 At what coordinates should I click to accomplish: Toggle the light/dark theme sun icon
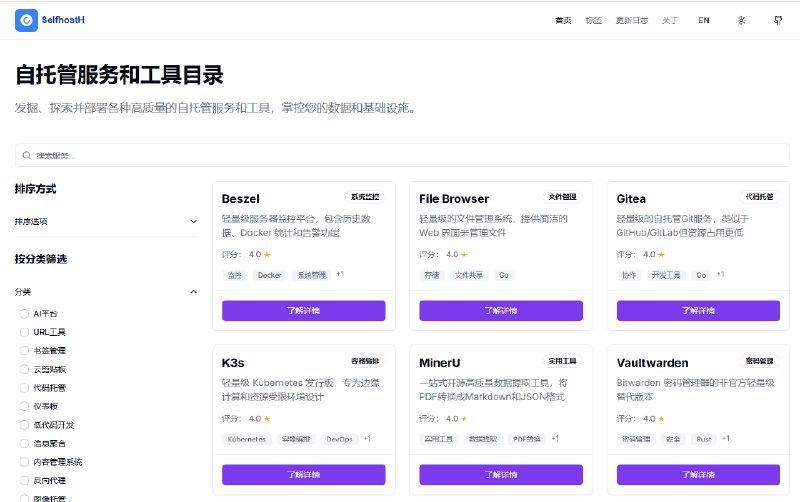pyautogui.click(x=741, y=20)
